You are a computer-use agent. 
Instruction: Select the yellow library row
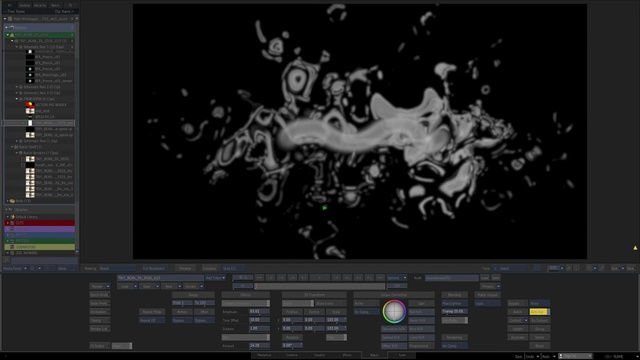pyautogui.click(x=40, y=247)
